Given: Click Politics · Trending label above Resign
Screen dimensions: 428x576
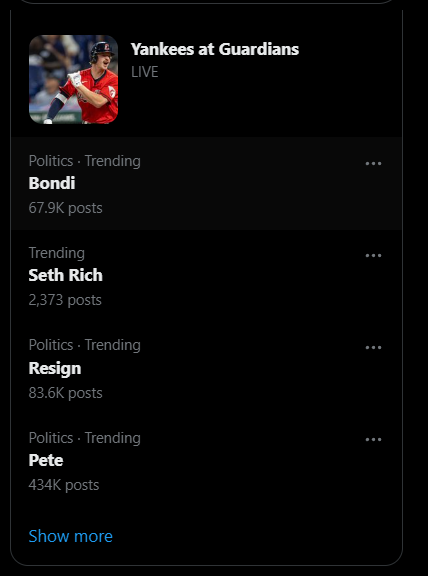Looking at the screenshot, I should [84, 345].
